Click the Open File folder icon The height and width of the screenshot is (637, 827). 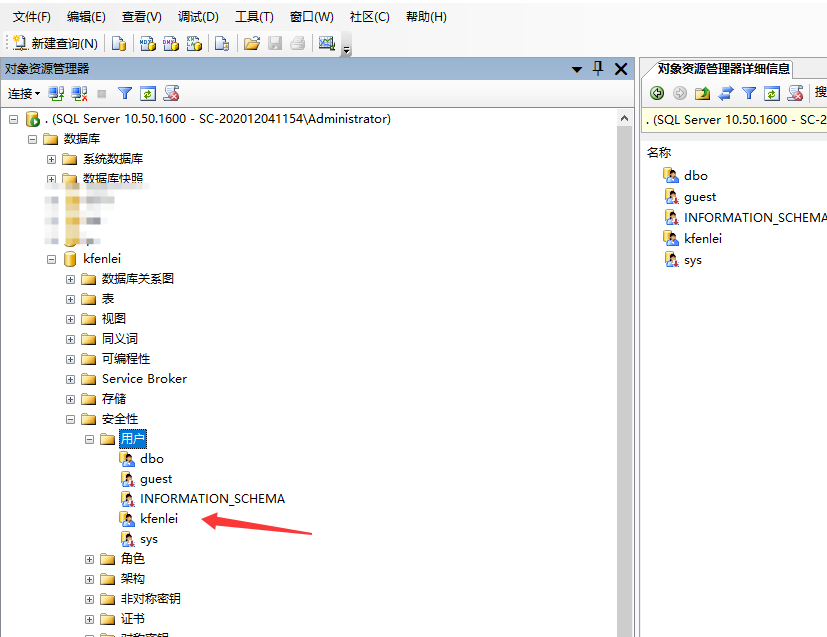pos(252,43)
